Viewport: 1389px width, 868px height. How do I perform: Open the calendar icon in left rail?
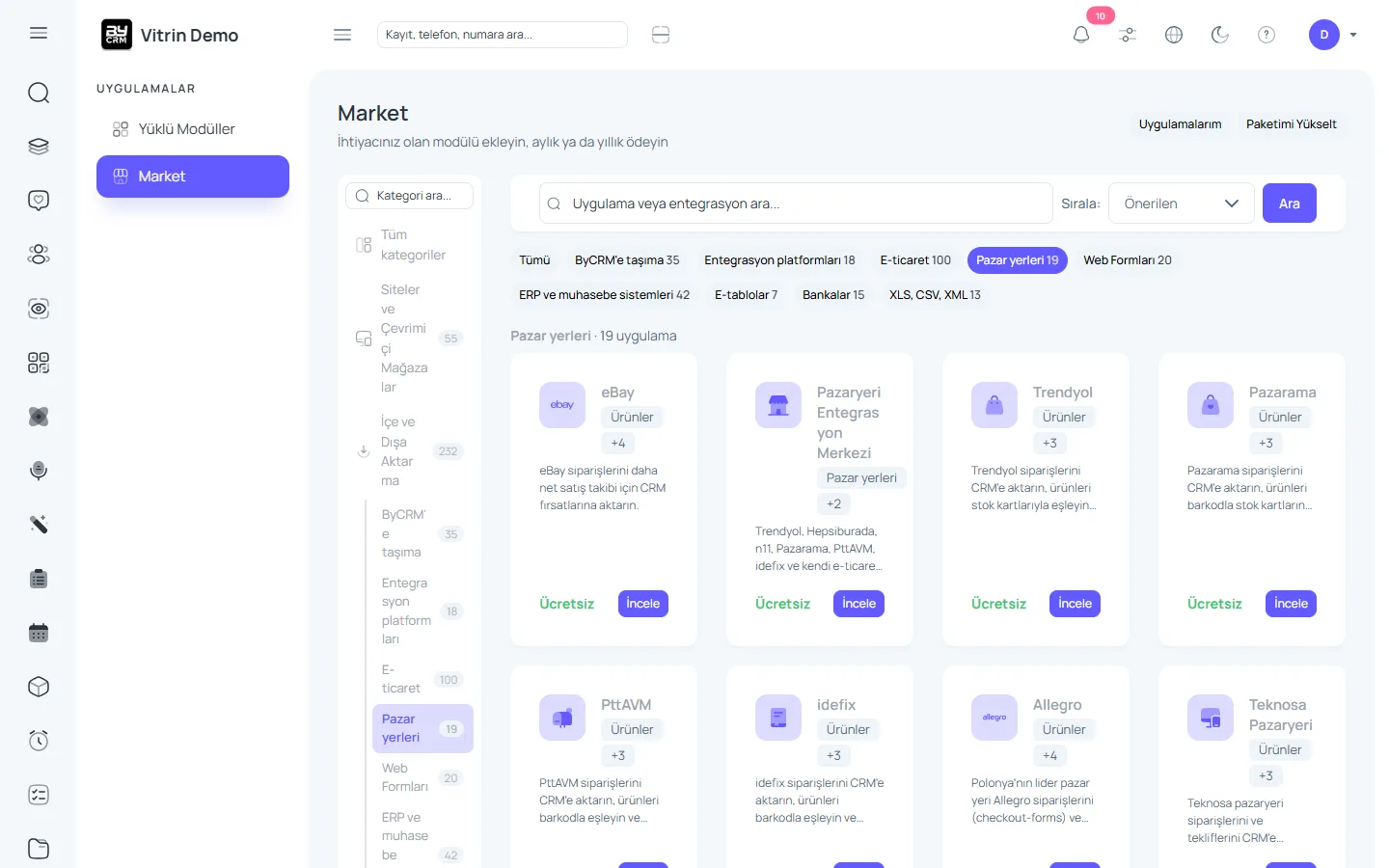tap(39, 633)
